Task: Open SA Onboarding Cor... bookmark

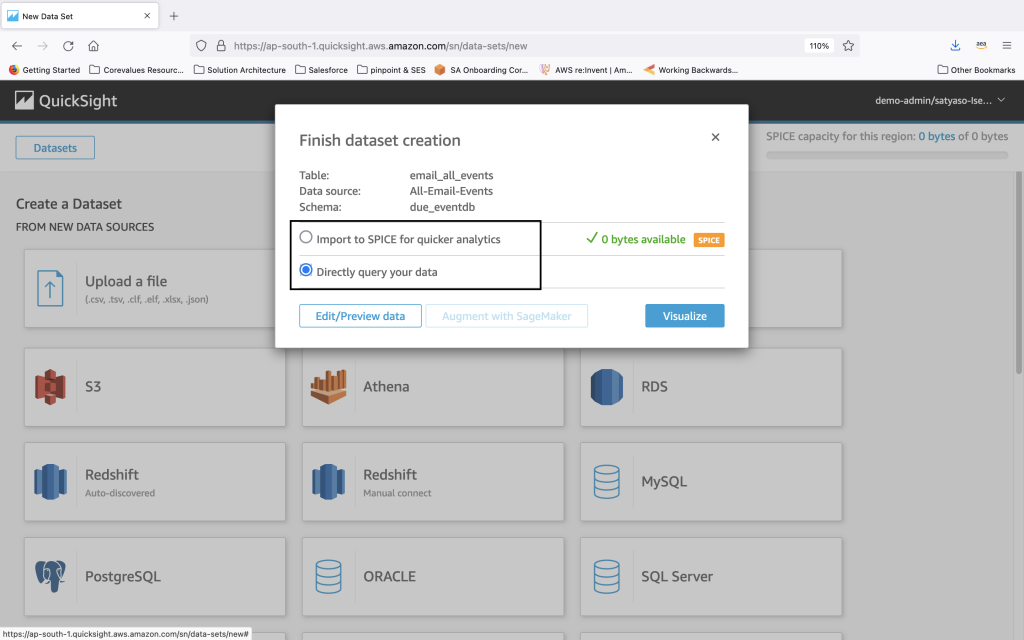Action: click(481, 70)
